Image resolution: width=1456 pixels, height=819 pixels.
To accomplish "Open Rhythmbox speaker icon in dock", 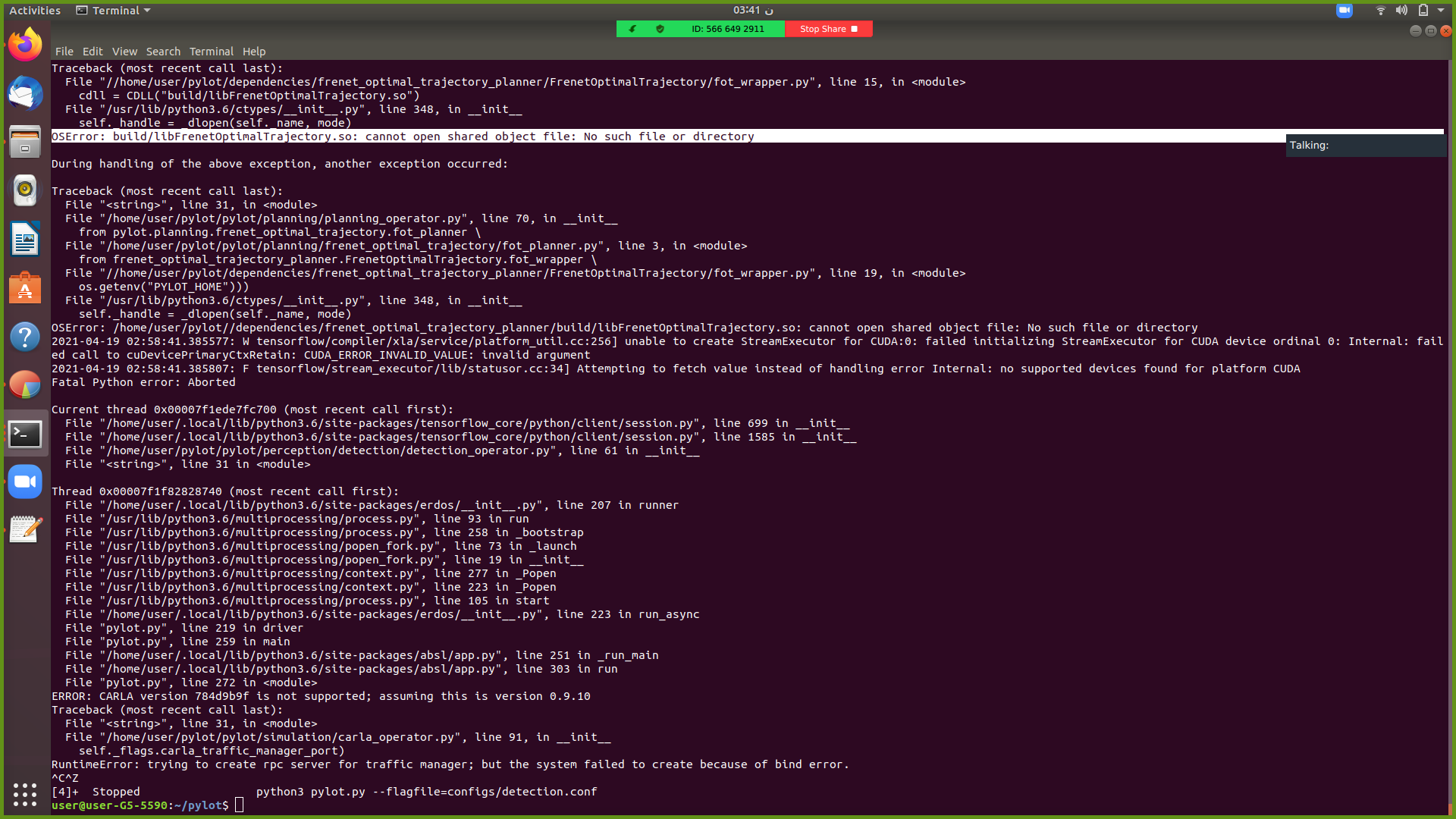I will click(25, 190).
